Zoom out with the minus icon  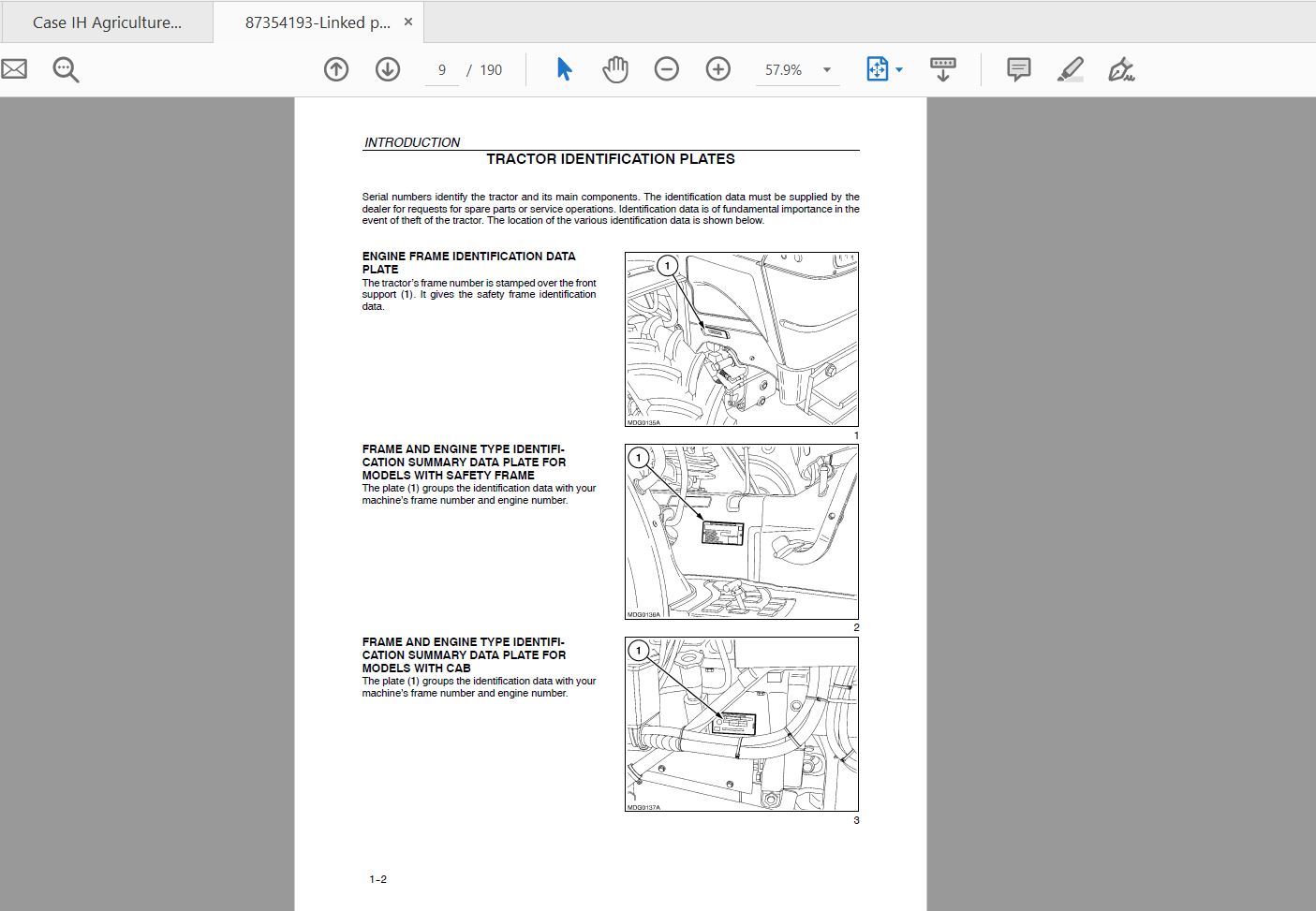click(x=666, y=68)
